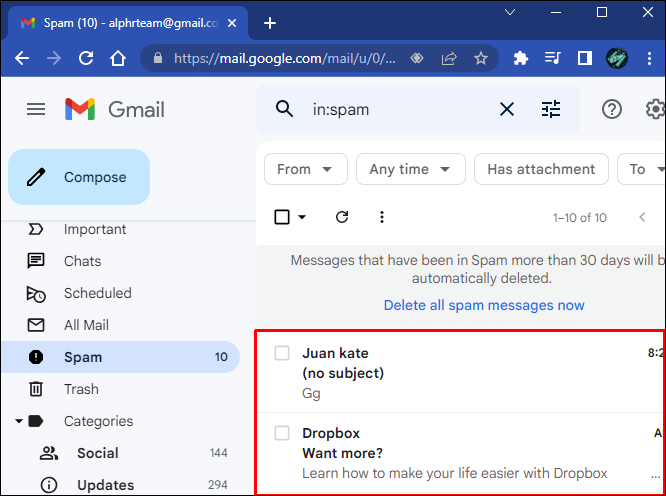Screen dimensions: 666x496
Task: Open a new browser tab
Action: coord(270,23)
